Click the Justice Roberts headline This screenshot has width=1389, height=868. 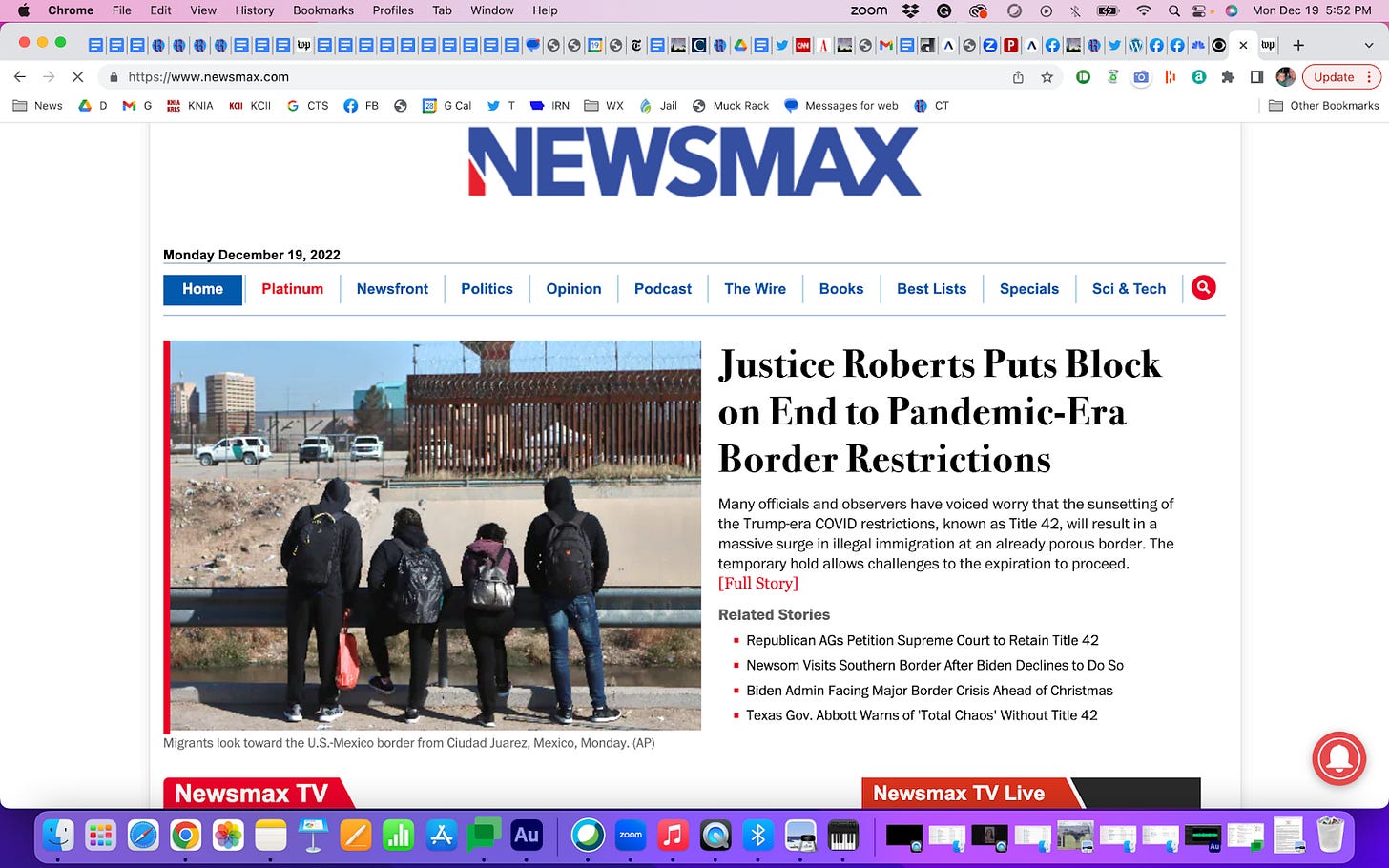point(940,411)
